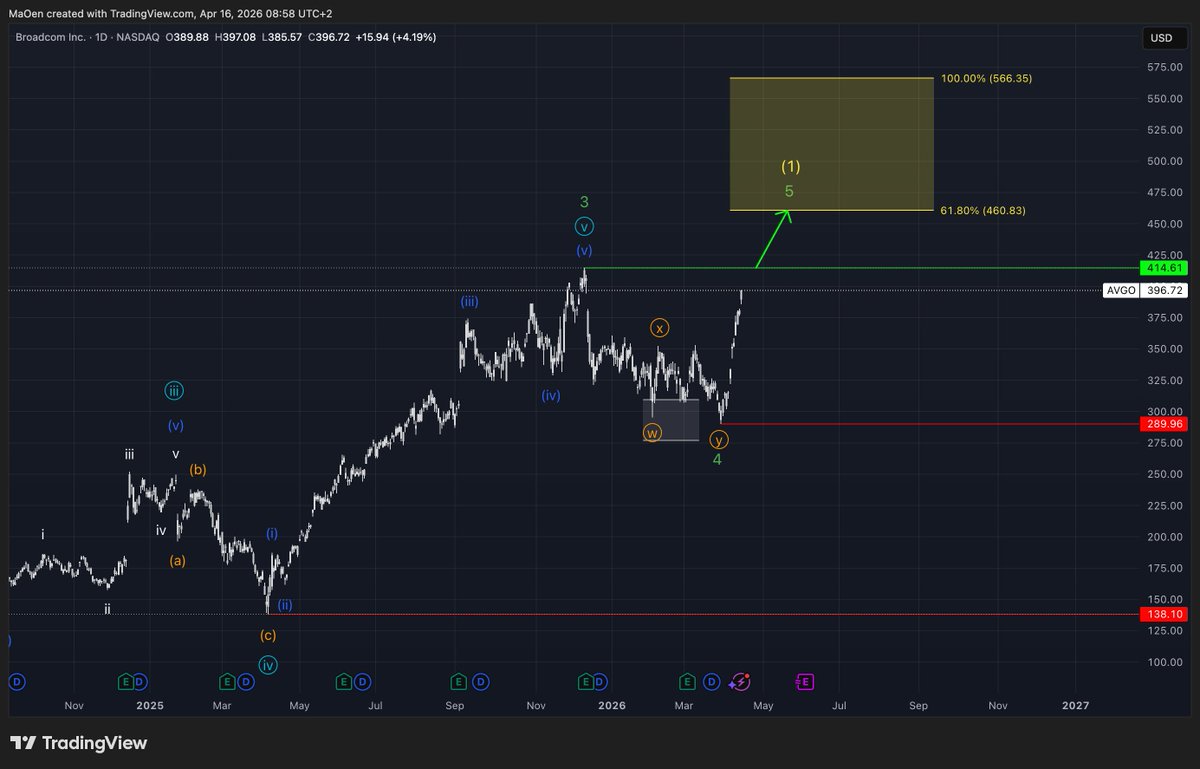Click the circled cyan v wave label
Viewport: 1200px width, 769px height.
point(584,226)
